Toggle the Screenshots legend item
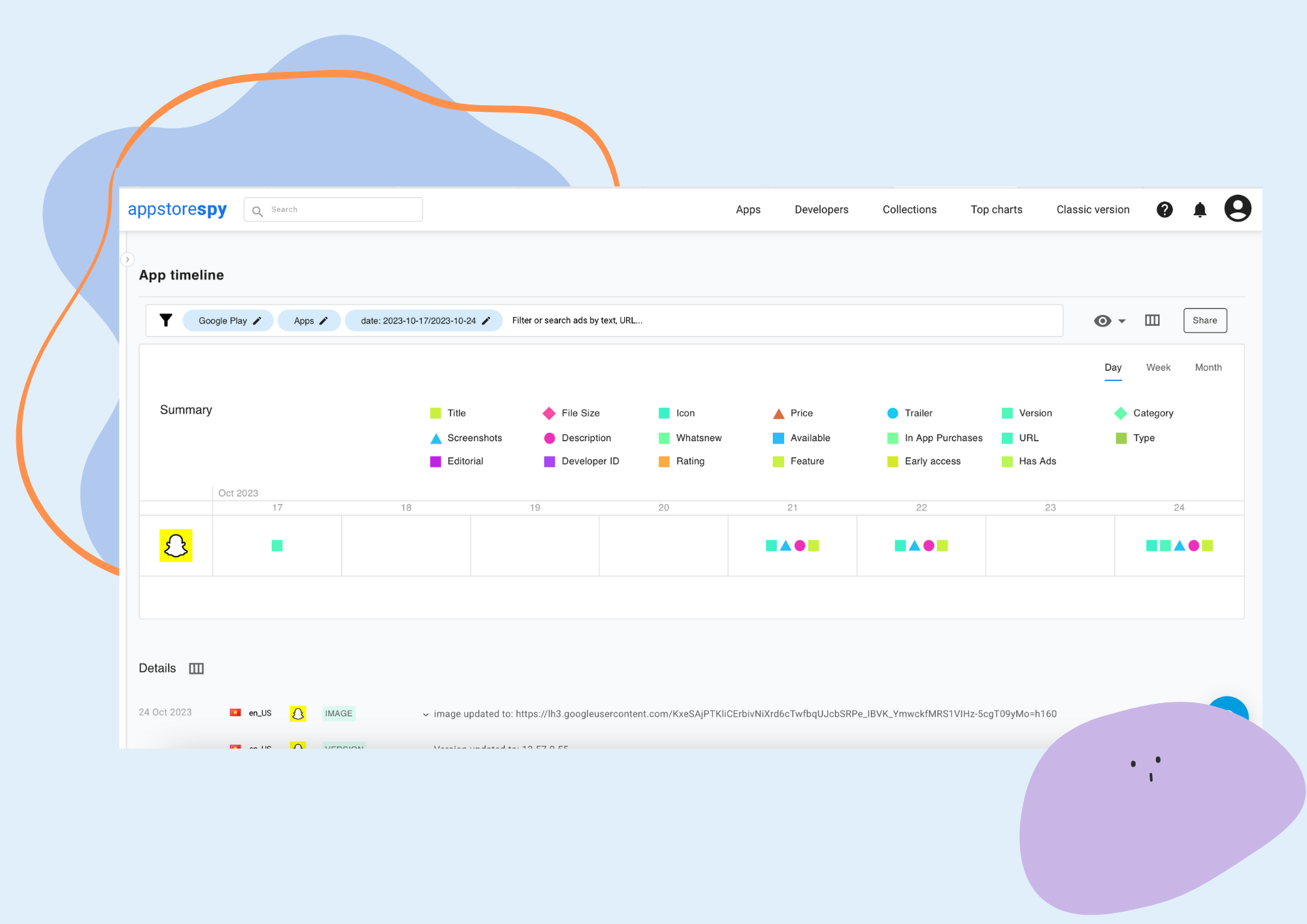This screenshot has height=924, width=1307. pos(466,438)
